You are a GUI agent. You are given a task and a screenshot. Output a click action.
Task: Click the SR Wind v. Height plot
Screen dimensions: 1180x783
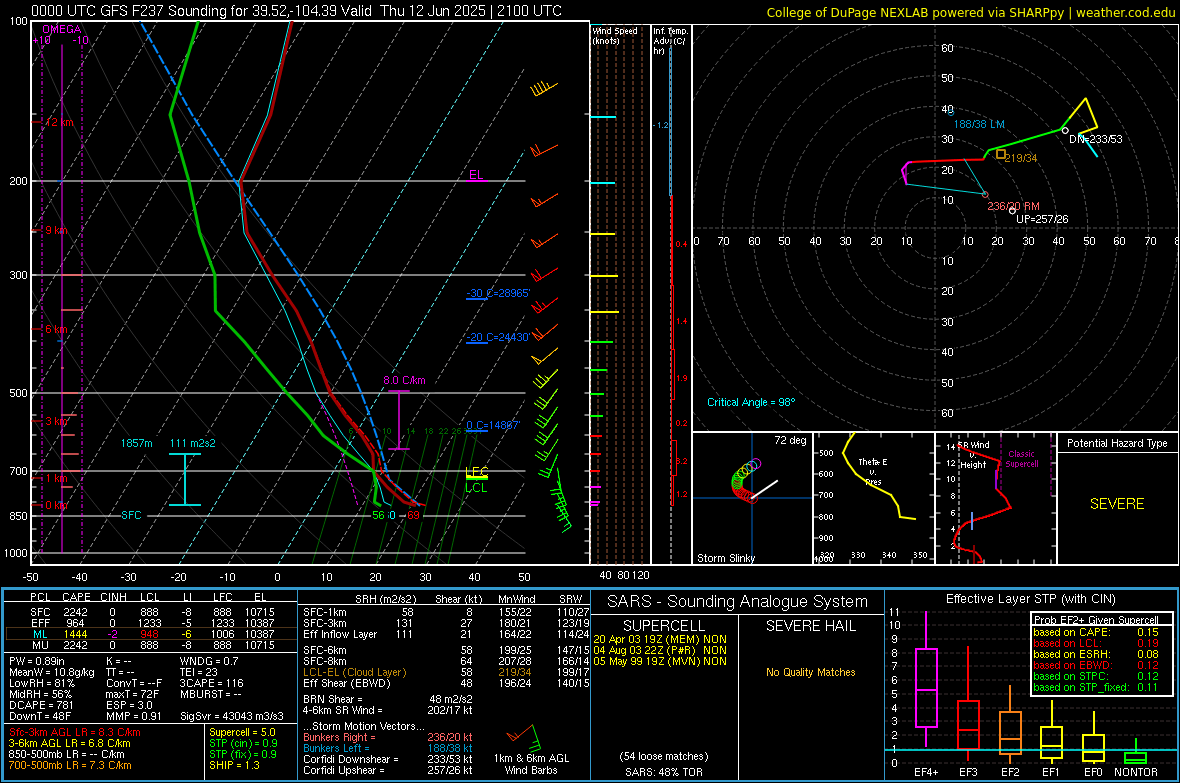995,498
